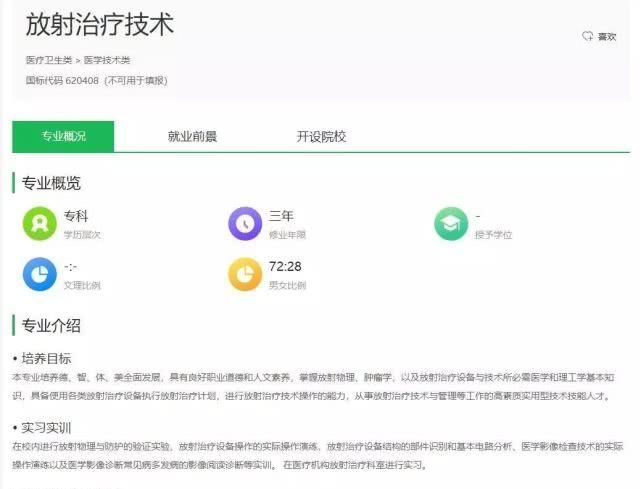Click the 修业年限 label

287,235
